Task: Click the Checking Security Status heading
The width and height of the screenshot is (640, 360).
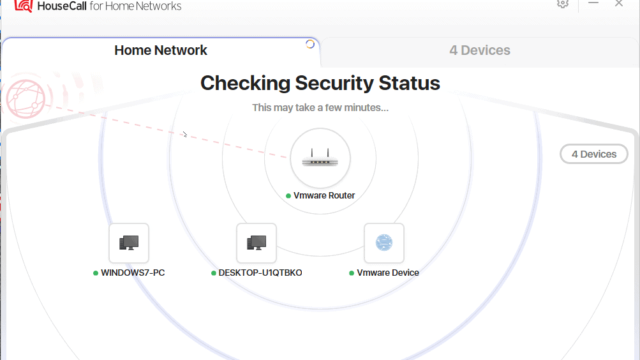Action: (320, 83)
